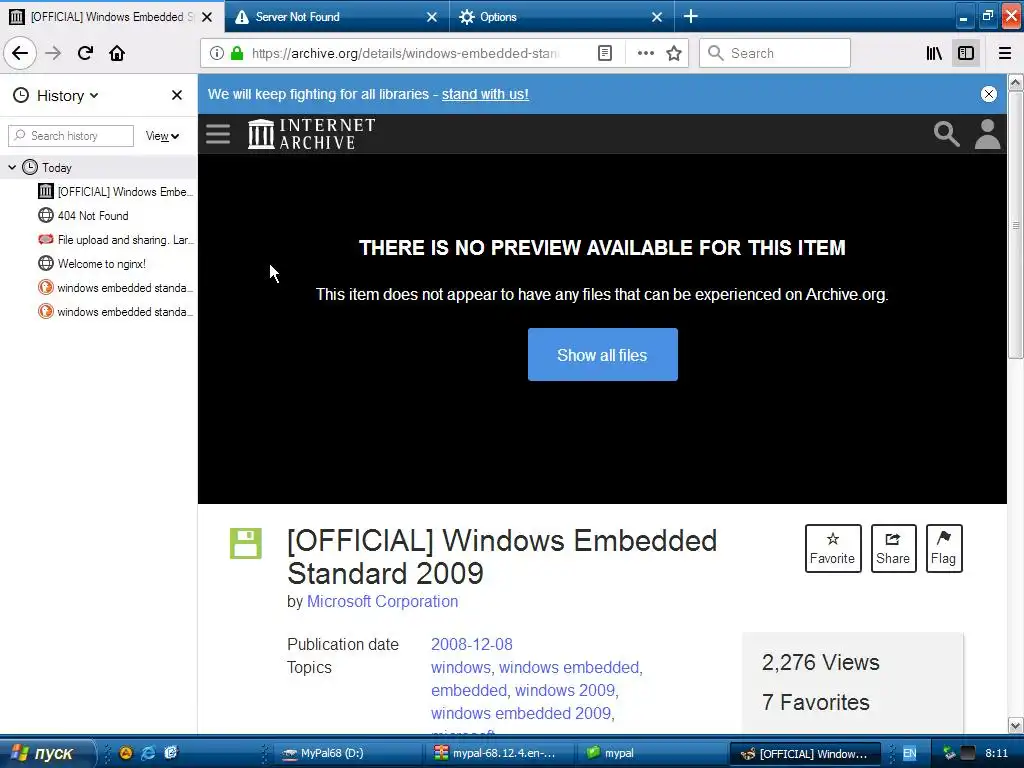1024x768 pixels.
Task: Open Internet Archive search magnifier
Action: click(x=946, y=134)
